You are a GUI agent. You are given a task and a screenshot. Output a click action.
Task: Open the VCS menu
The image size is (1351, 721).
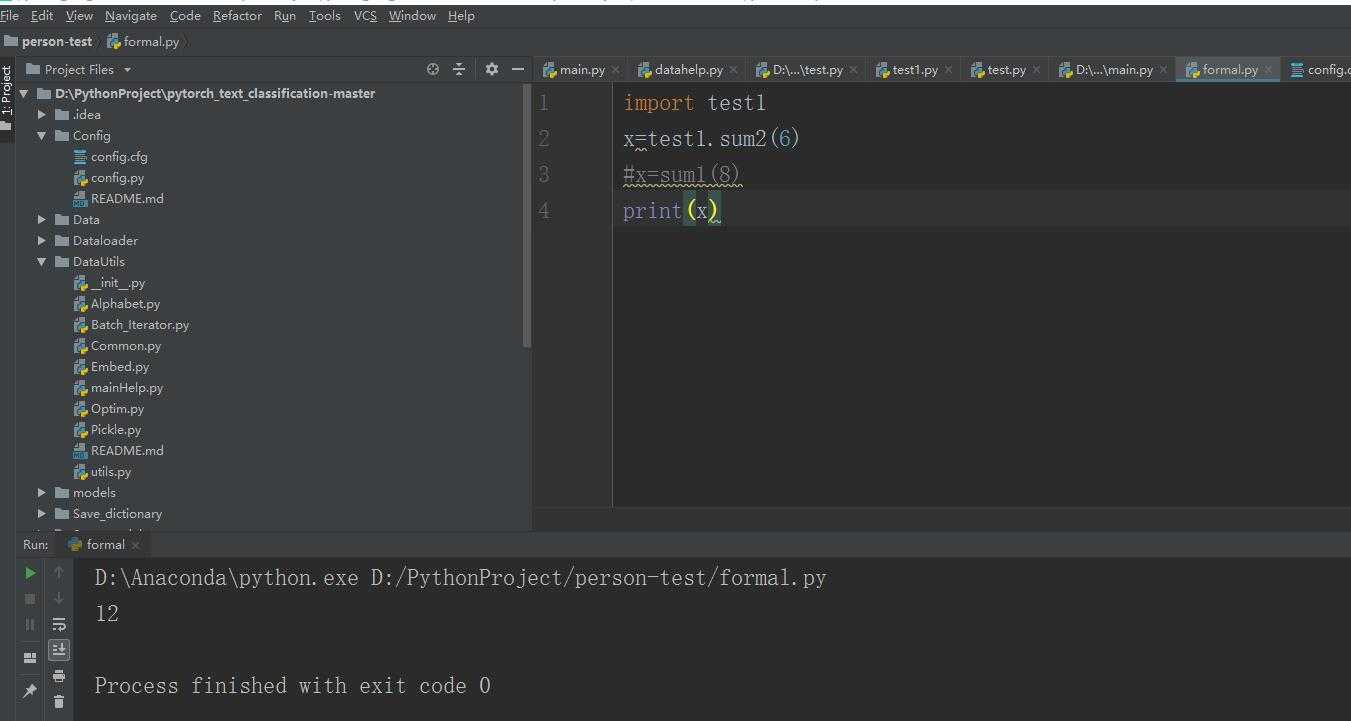(x=365, y=16)
